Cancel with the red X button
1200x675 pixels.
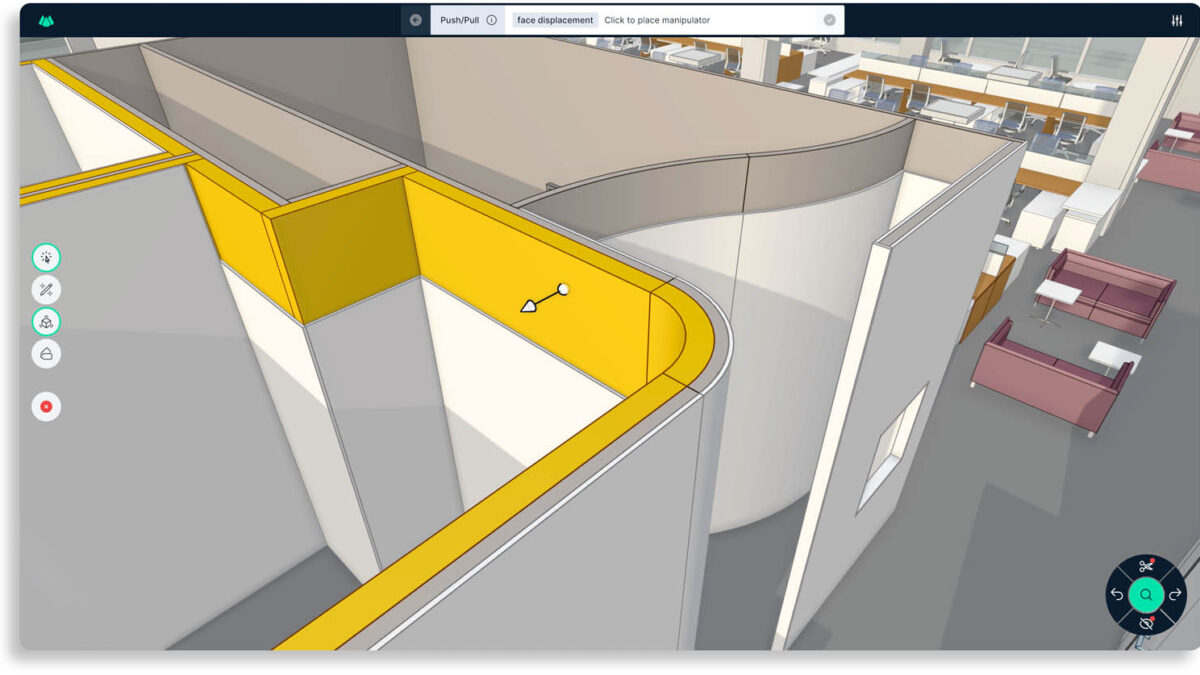click(46, 406)
